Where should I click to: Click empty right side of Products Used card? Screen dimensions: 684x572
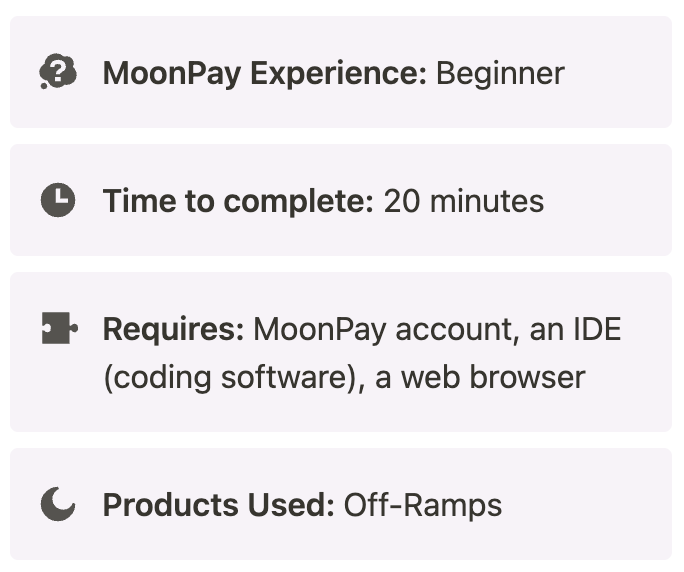[x=590, y=505]
